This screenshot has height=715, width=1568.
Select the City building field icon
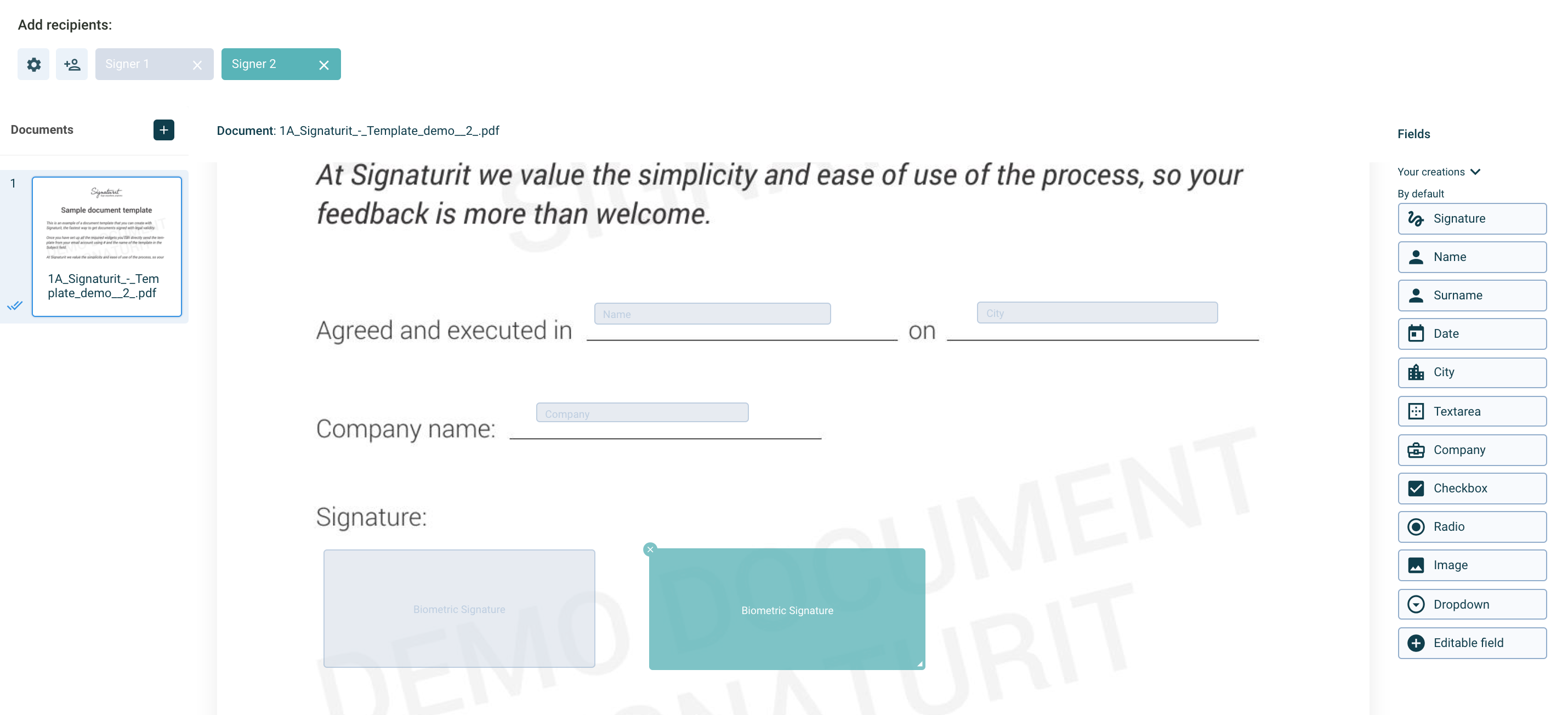click(1416, 372)
